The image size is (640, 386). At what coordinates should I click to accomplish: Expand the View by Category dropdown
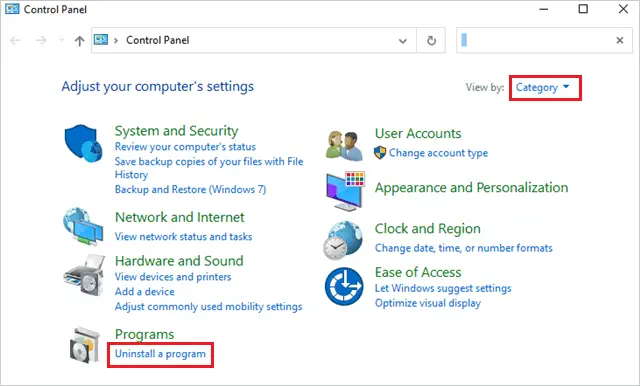click(545, 87)
